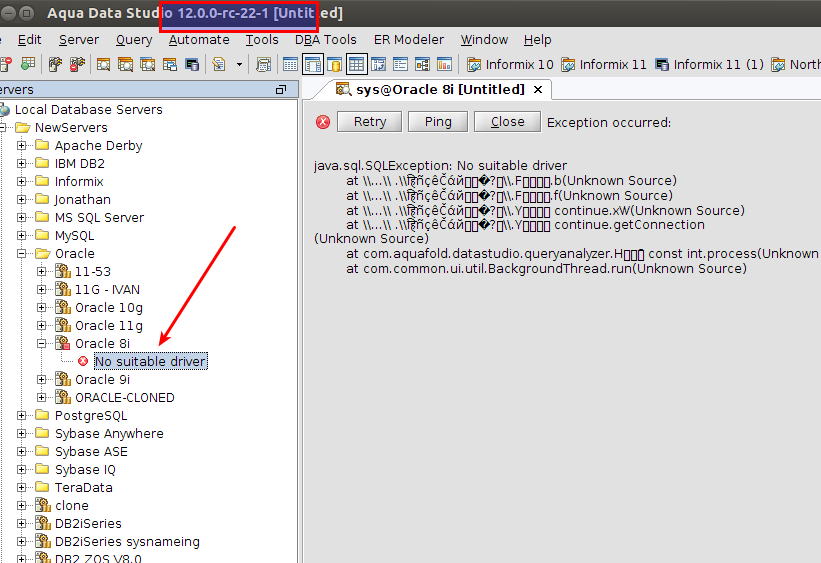Screen dimensions: 821x563
Task: Click the plug with red disconnect icon
Action: pos(77,64)
